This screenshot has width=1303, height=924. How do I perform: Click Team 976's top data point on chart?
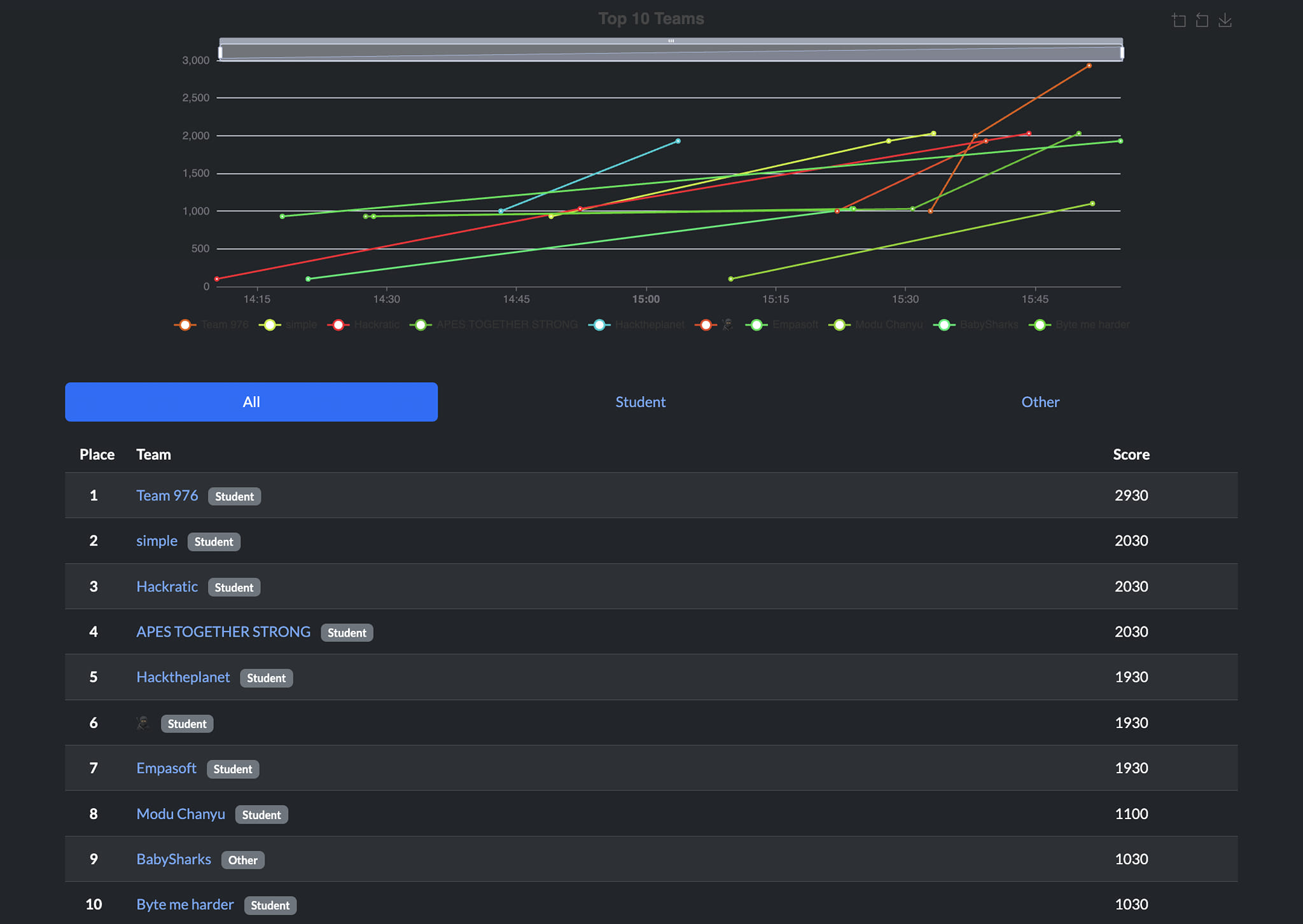point(1089,66)
